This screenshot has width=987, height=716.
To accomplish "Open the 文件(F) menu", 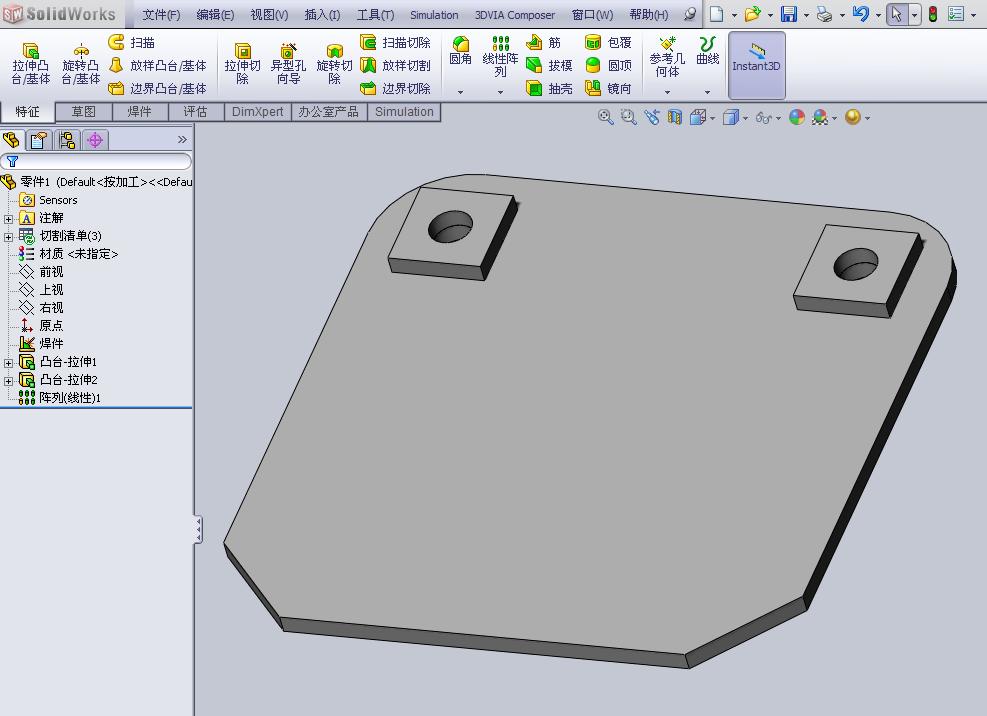I will click(161, 14).
